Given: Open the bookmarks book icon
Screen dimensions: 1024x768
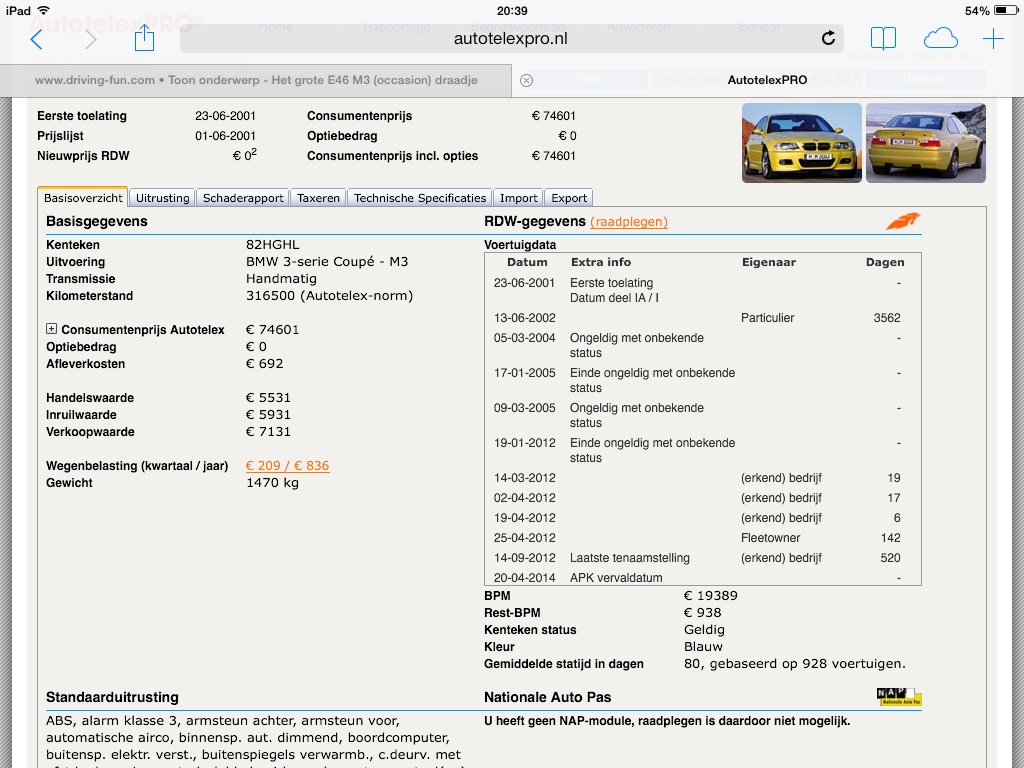Looking at the screenshot, I should (x=884, y=39).
